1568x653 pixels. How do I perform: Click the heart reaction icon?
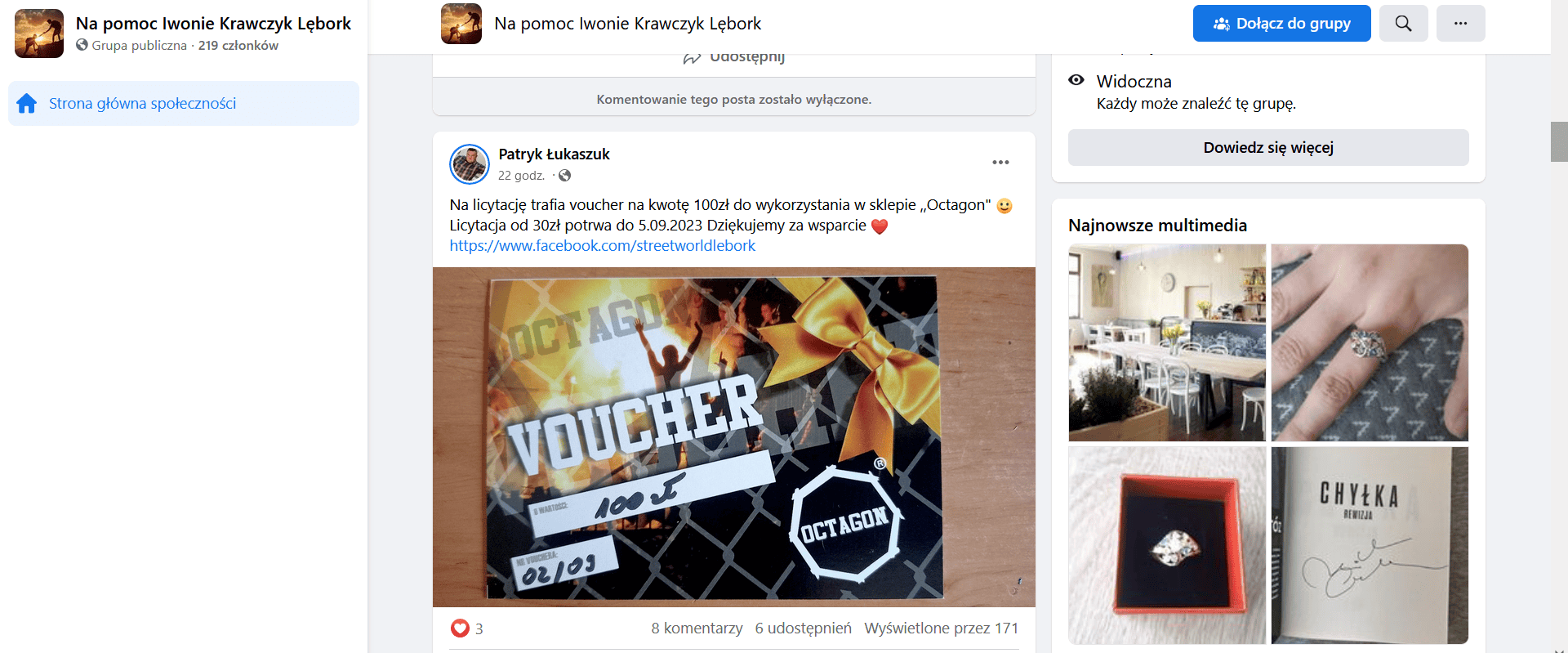(460, 628)
